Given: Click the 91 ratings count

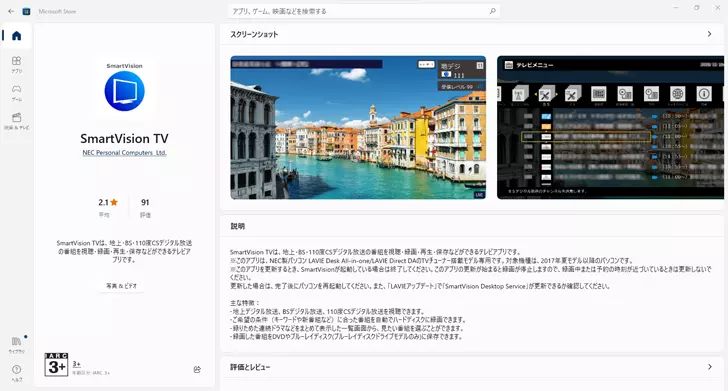Looking at the screenshot, I should (145, 202).
